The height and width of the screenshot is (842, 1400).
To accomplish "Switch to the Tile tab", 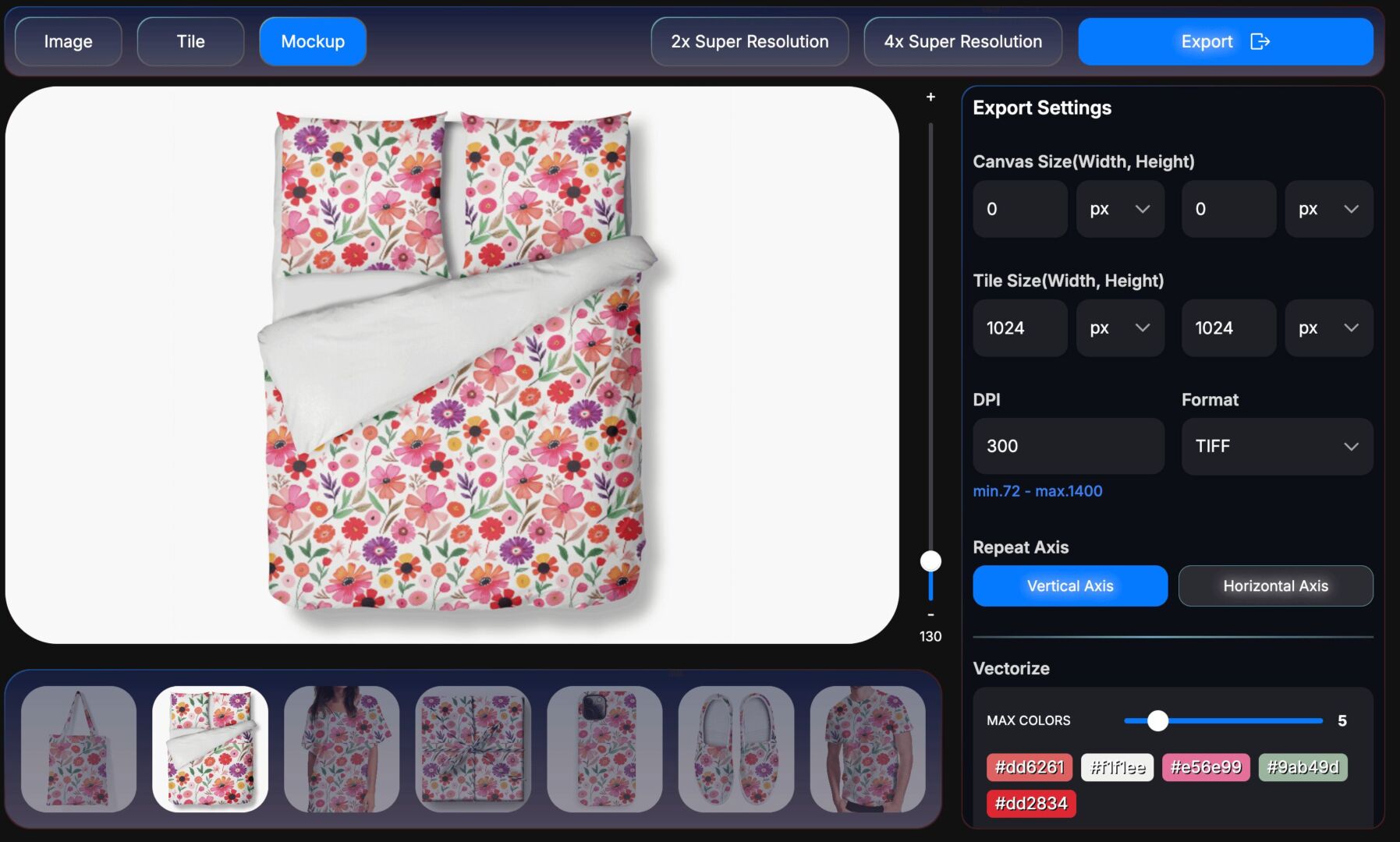I will [190, 41].
